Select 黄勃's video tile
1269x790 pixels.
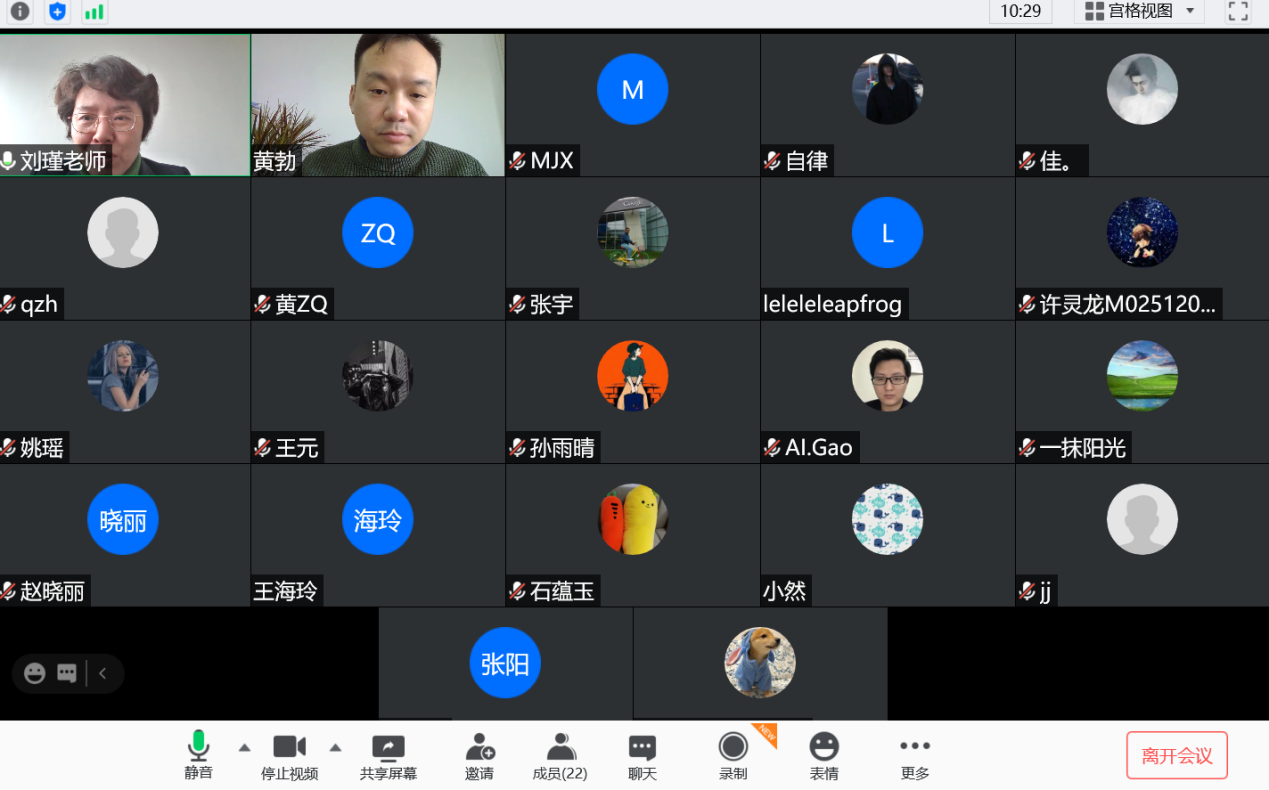click(x=378, y=105)
